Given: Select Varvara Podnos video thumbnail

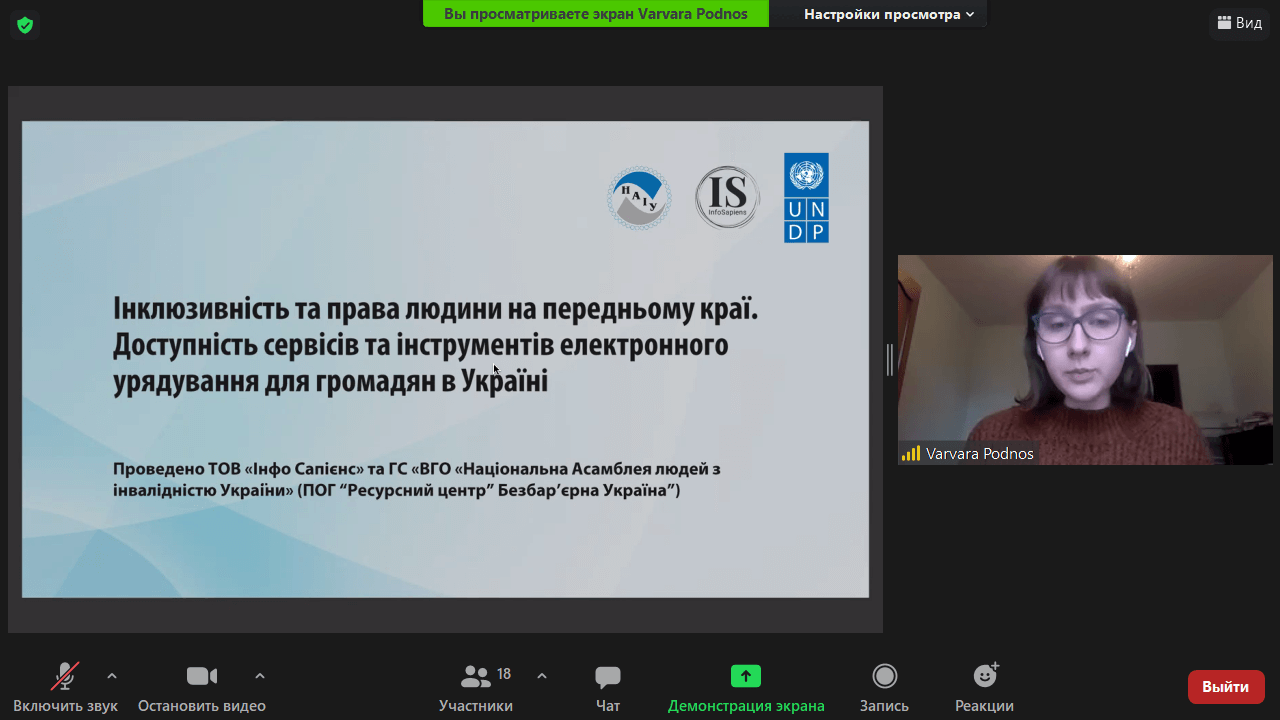Looking at the screenshot, I should [1085, 360].
